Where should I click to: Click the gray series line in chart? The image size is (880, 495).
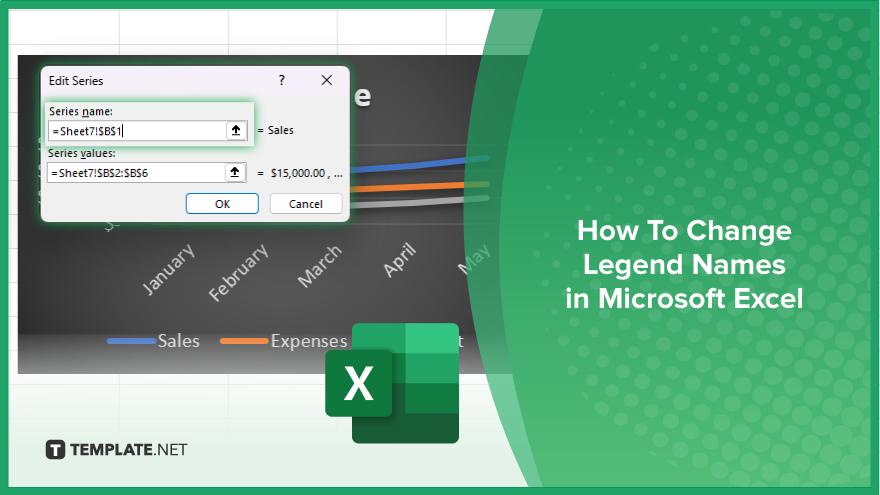point(420,201)
